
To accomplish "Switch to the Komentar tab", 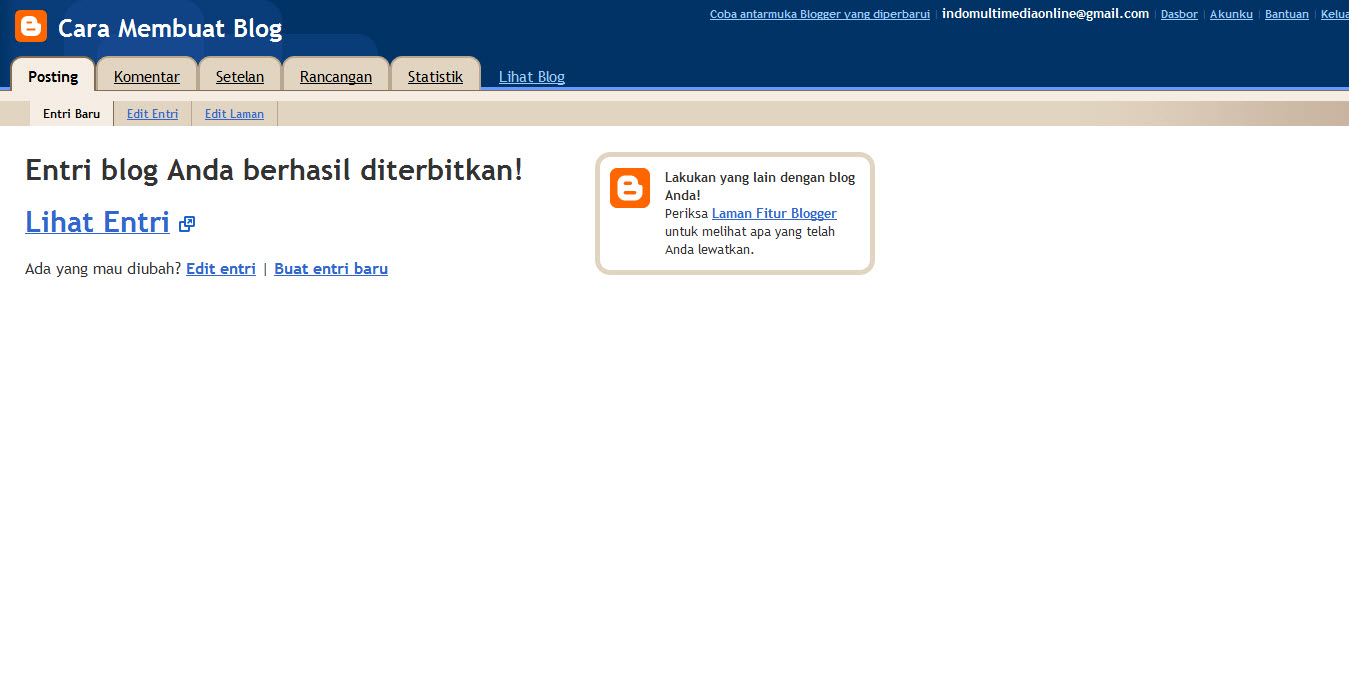I will [x=146, y=75].
